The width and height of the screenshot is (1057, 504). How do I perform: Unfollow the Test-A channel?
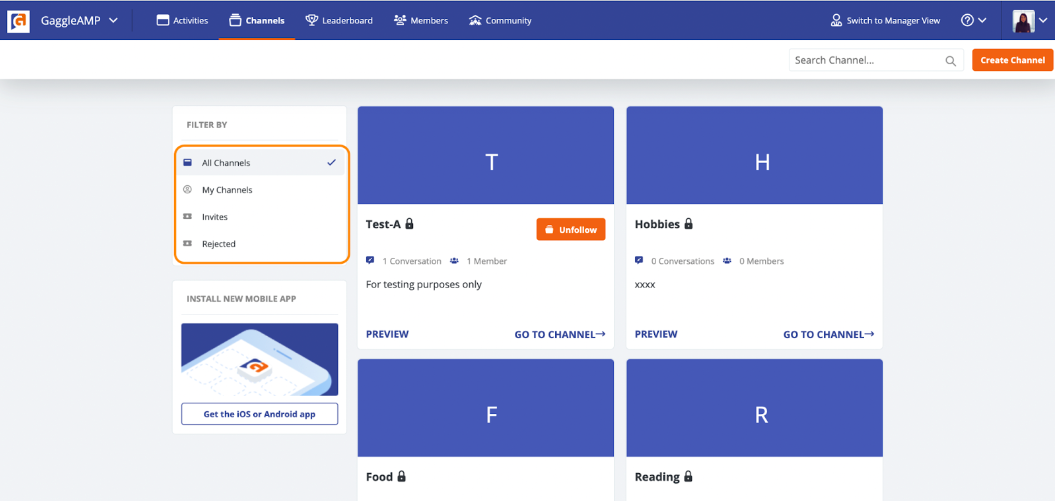(571, 229)
